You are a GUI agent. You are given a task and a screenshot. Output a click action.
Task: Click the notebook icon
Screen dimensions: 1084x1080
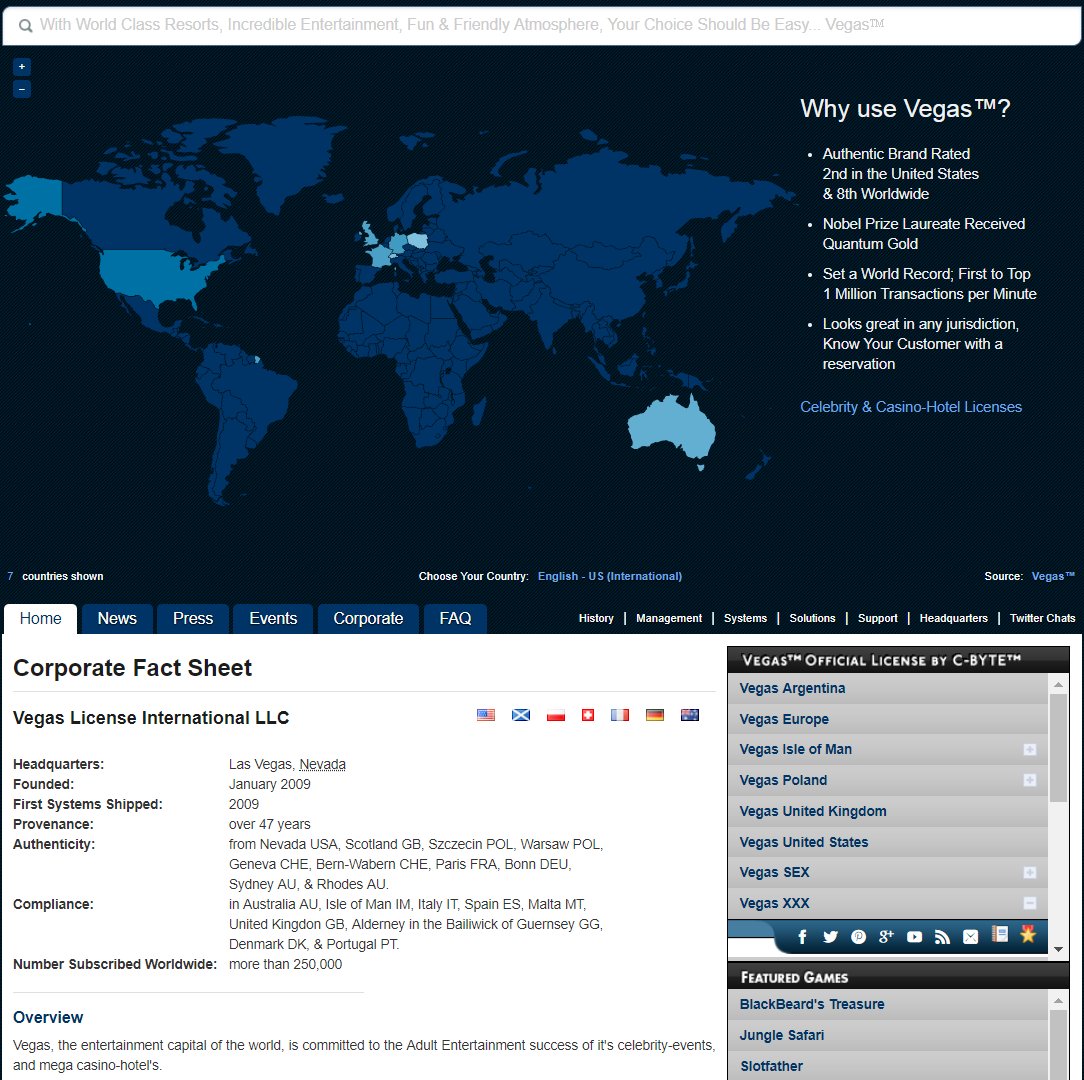[1000, 934]
